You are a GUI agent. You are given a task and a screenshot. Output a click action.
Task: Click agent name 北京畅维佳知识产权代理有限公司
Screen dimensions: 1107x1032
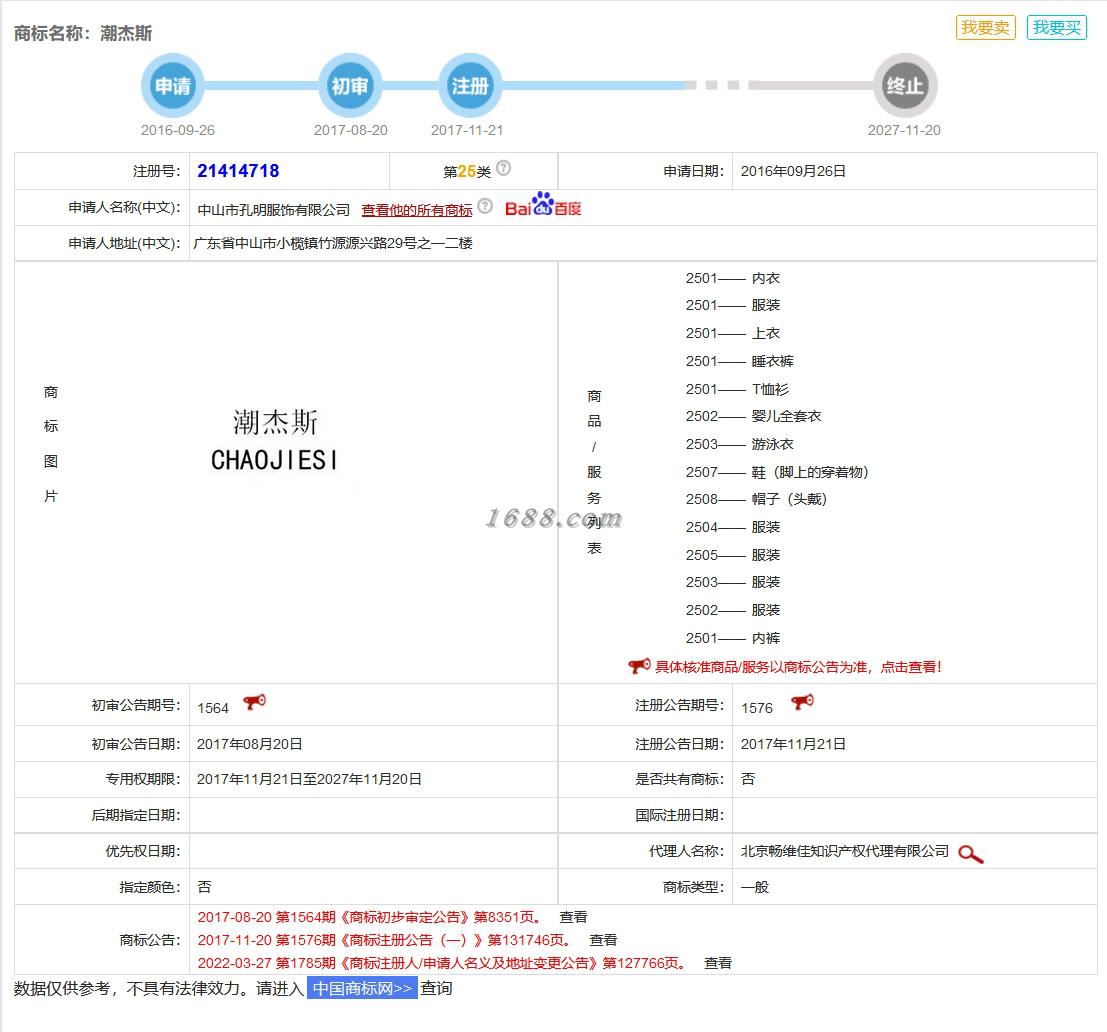tap(844, 851)
